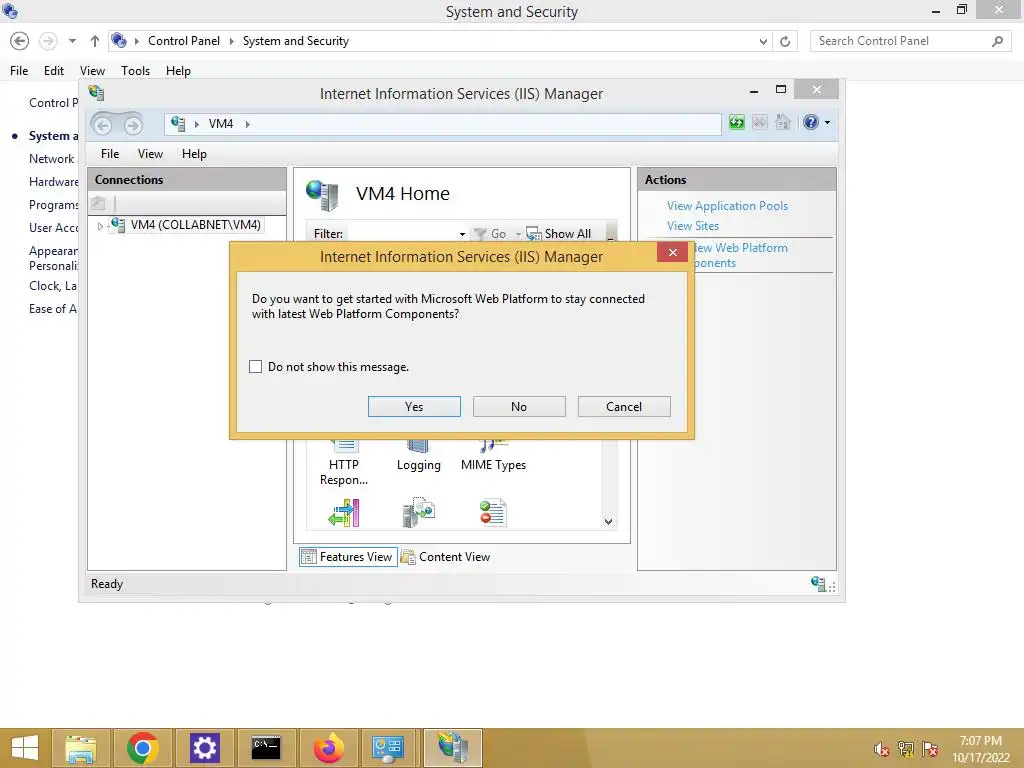This screenshot has width=1024, height=768.
Task: Expand breadcrumb arrow after VM4
Action: 248,124
